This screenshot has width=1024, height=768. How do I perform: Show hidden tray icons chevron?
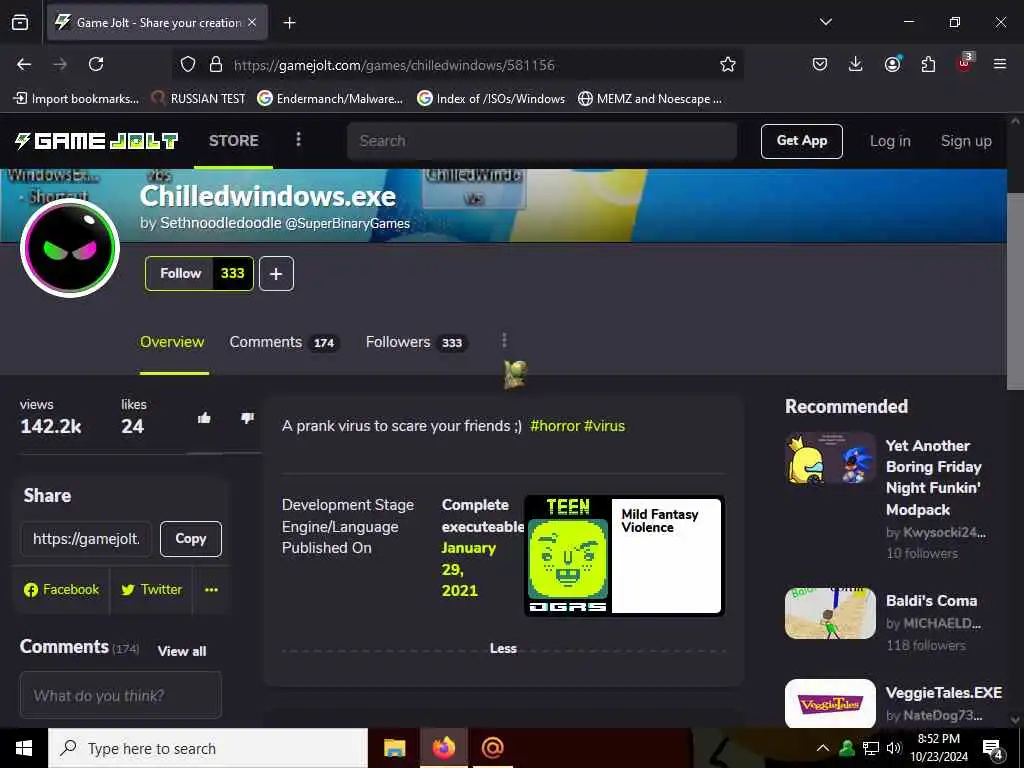pos(823,748)
